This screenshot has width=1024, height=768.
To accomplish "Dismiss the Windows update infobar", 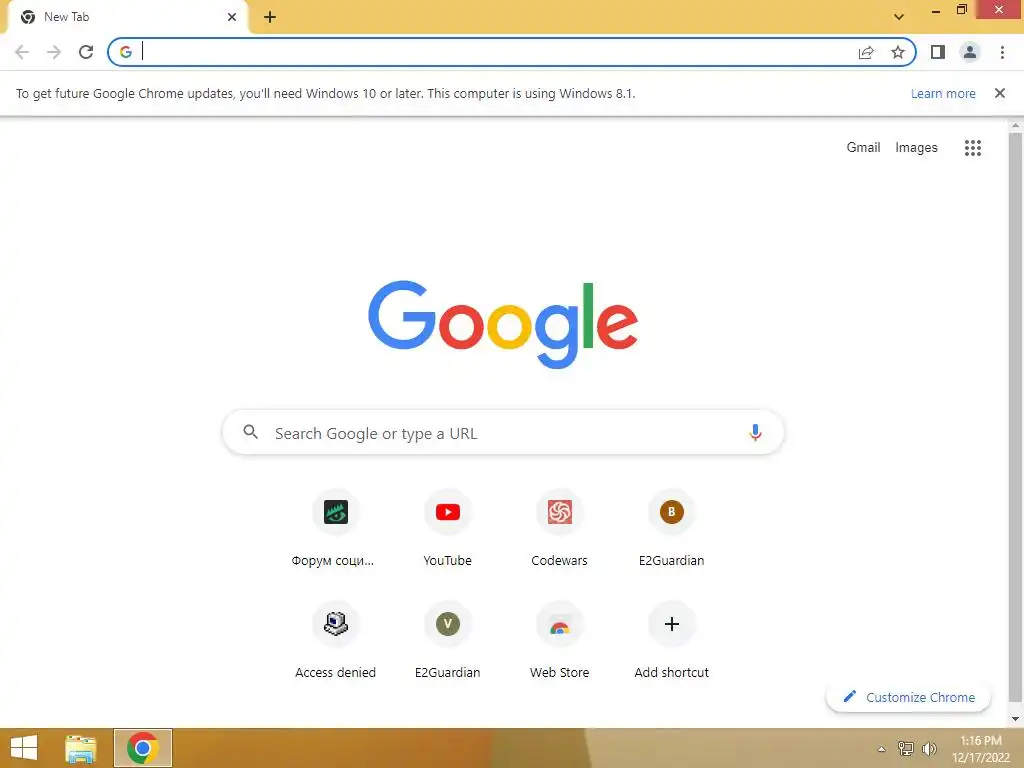I will (1000, 93).
